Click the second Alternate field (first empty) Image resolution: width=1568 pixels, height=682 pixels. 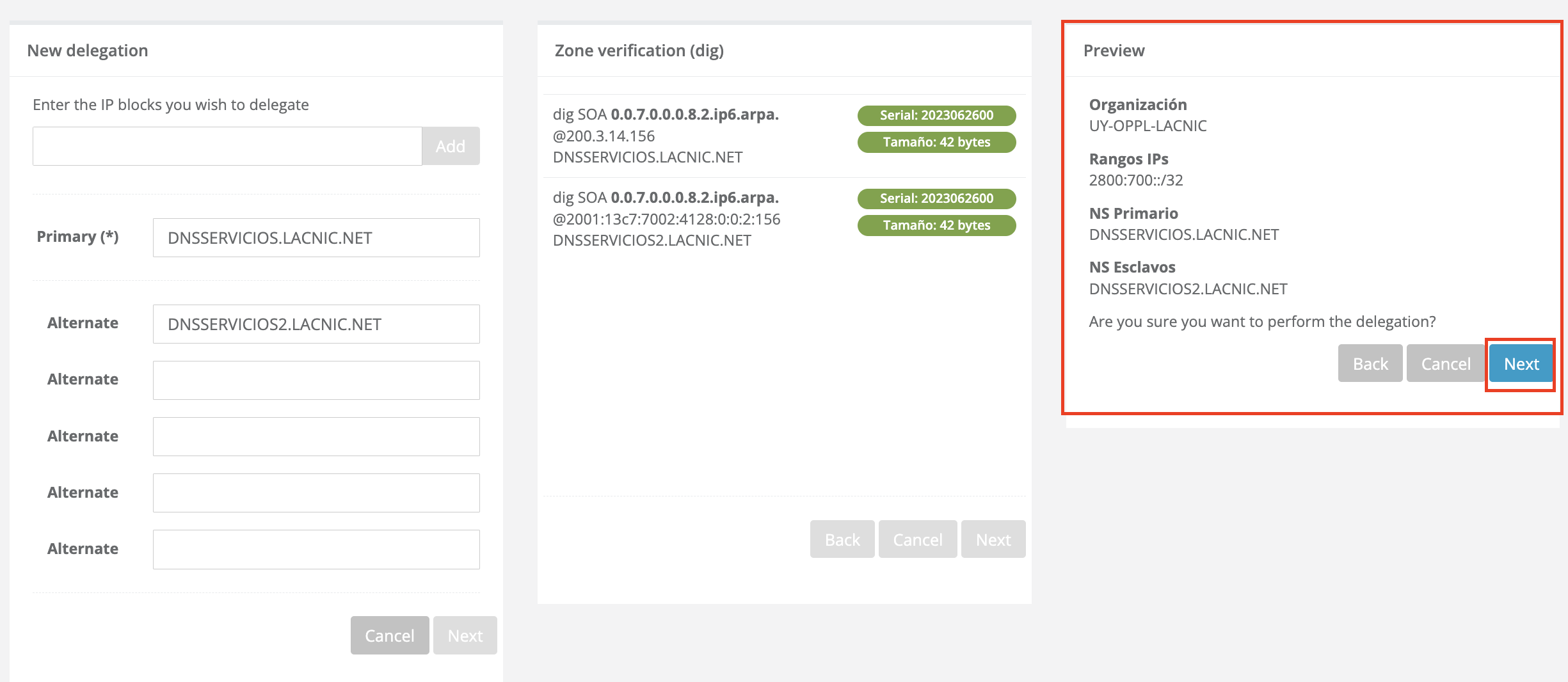pyautogui.click(x=316, y=381)
